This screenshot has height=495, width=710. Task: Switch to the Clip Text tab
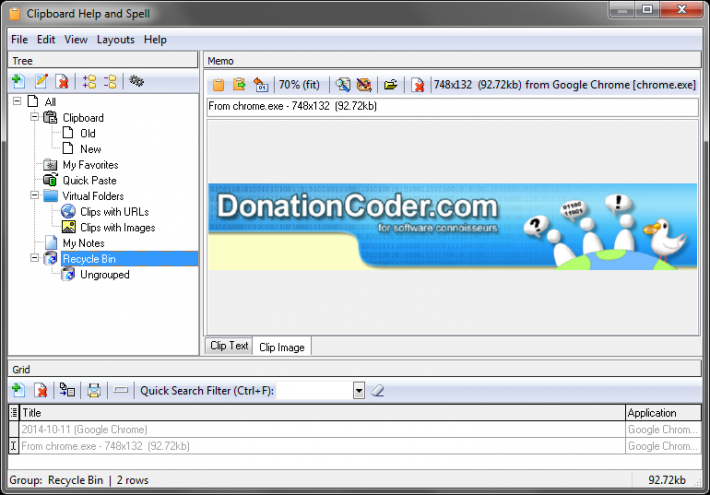(229, 346)
